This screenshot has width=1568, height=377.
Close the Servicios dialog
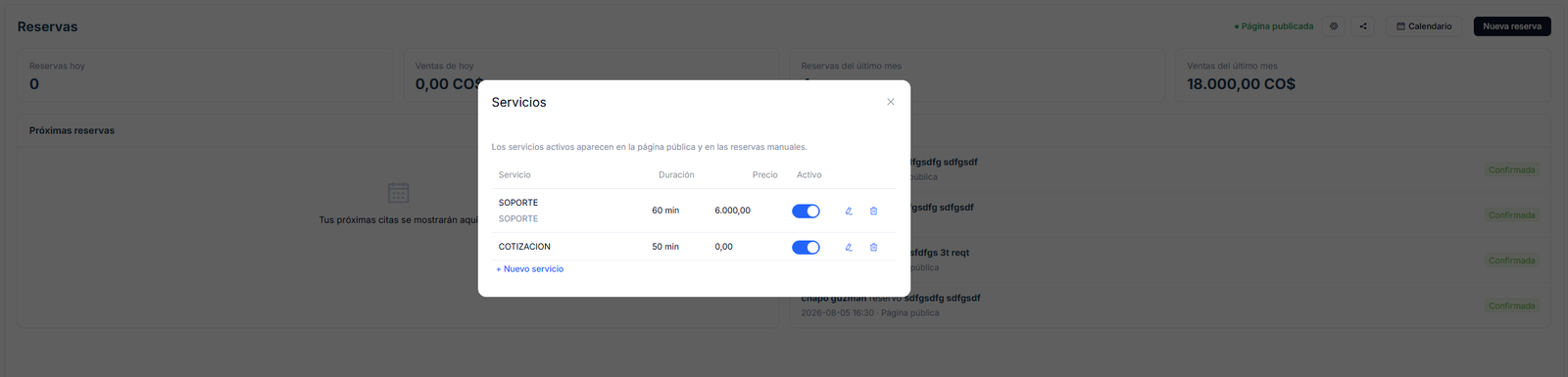[890, 102]
